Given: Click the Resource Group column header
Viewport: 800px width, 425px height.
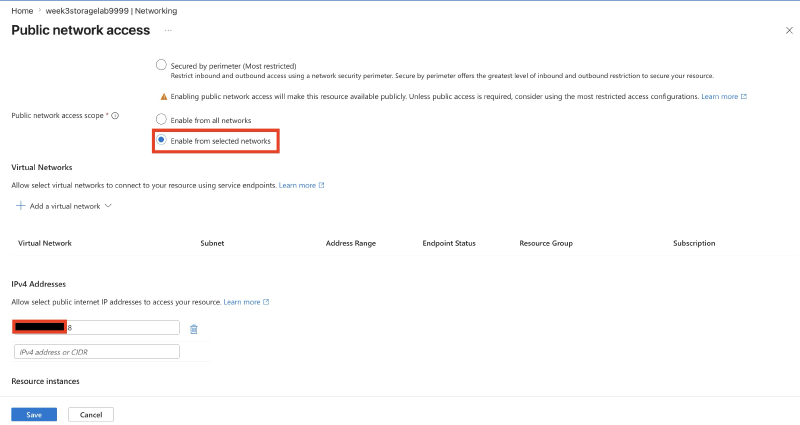Looking at the screenshot, I should [x=546, y=243].
